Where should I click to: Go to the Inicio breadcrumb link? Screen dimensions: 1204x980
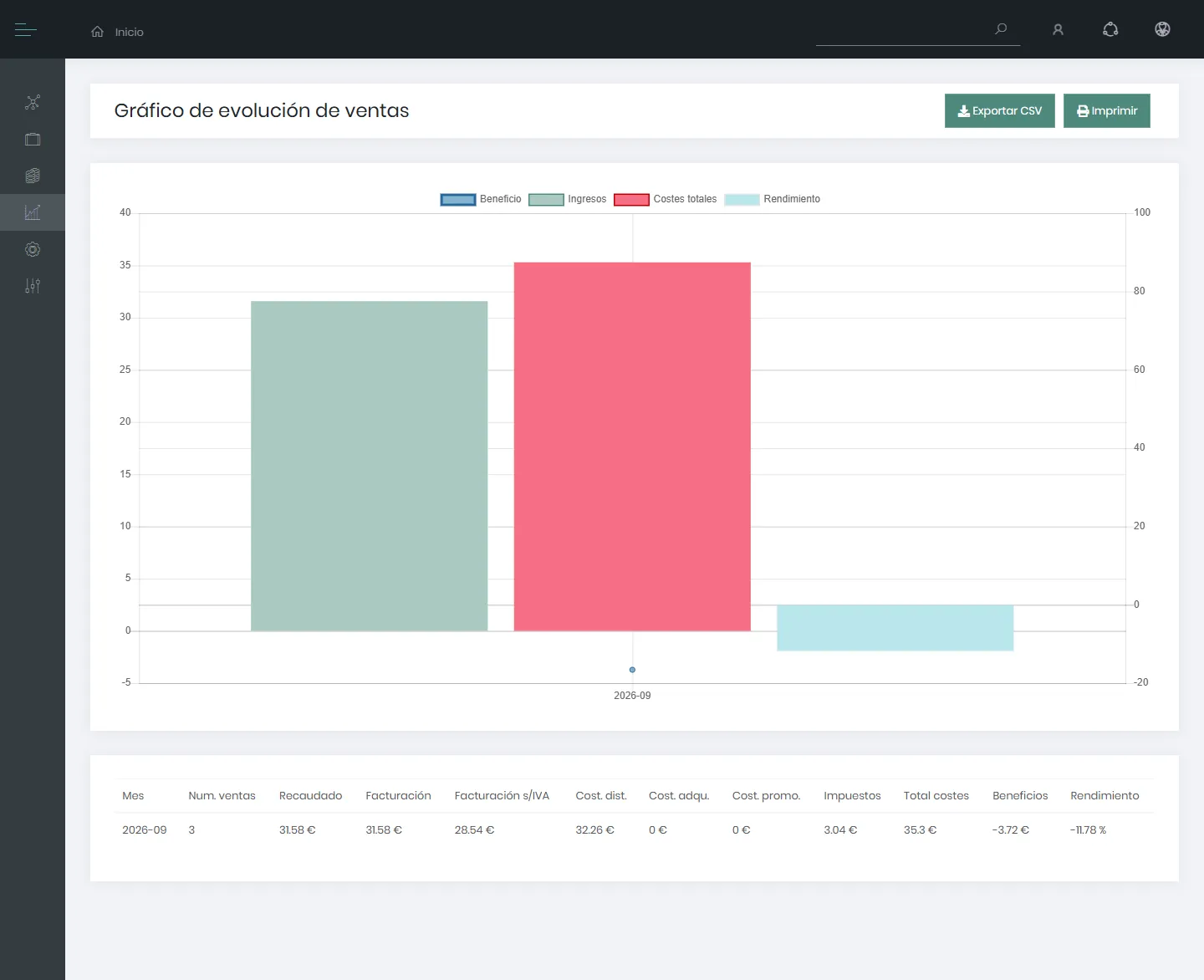tap(130, 32)
